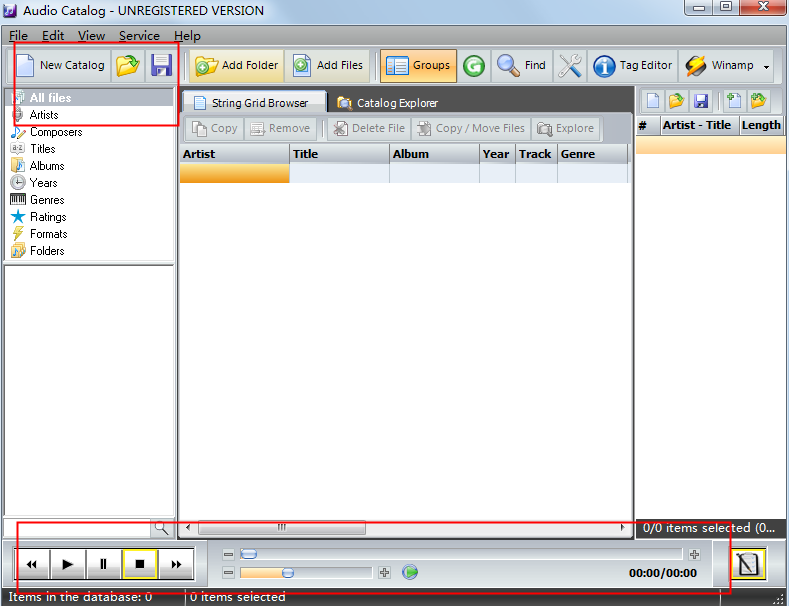Screen dimensions: 789x606
Task: Toggle the green play circle beside volume
Action: (410, 572)
